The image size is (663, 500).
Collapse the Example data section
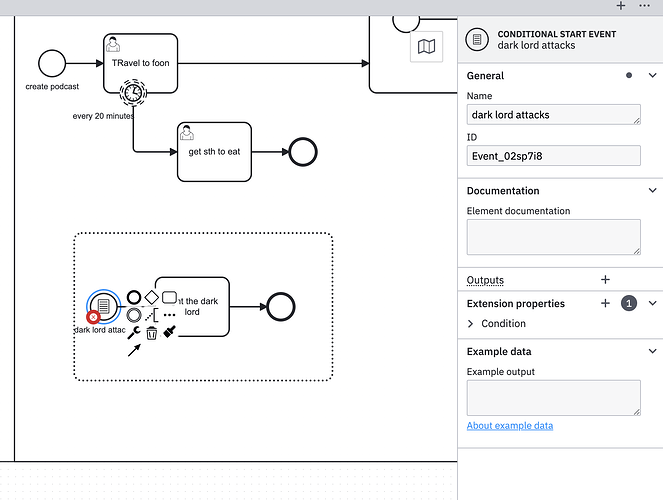(x=652, y=352)
